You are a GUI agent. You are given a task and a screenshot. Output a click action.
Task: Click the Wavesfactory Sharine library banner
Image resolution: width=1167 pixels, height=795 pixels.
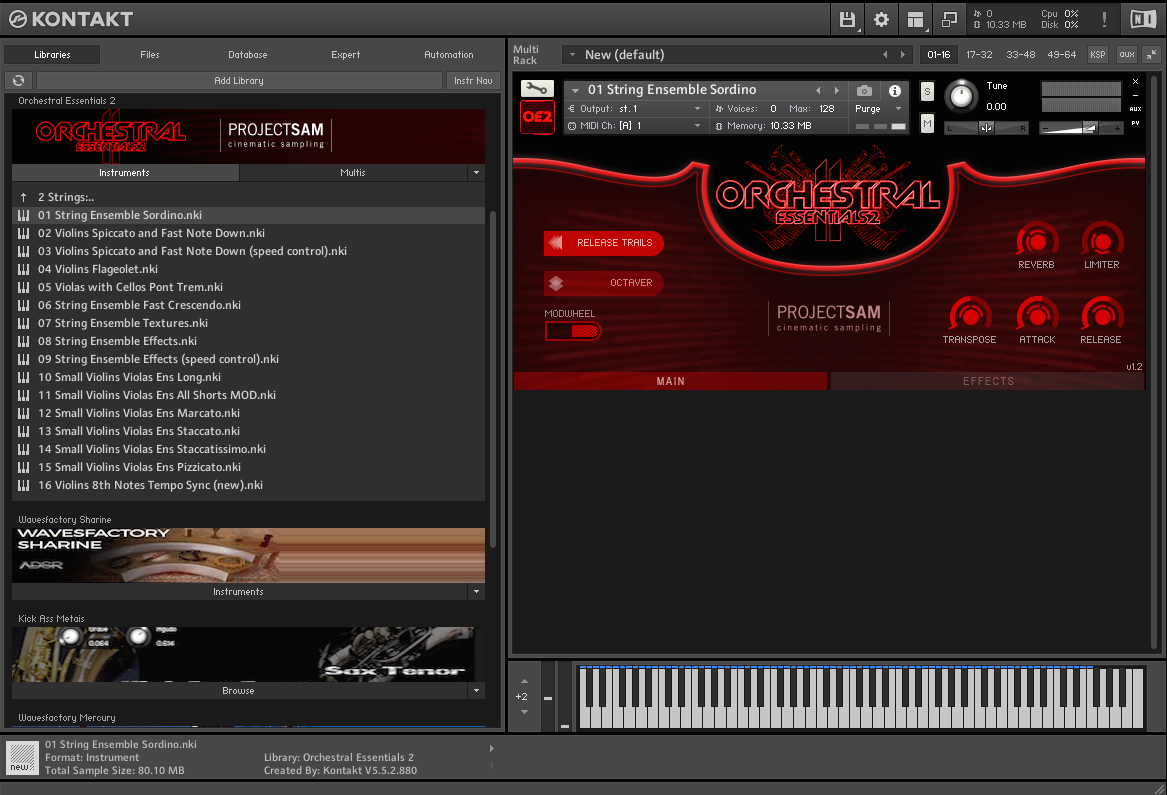(x=249, y=555)
